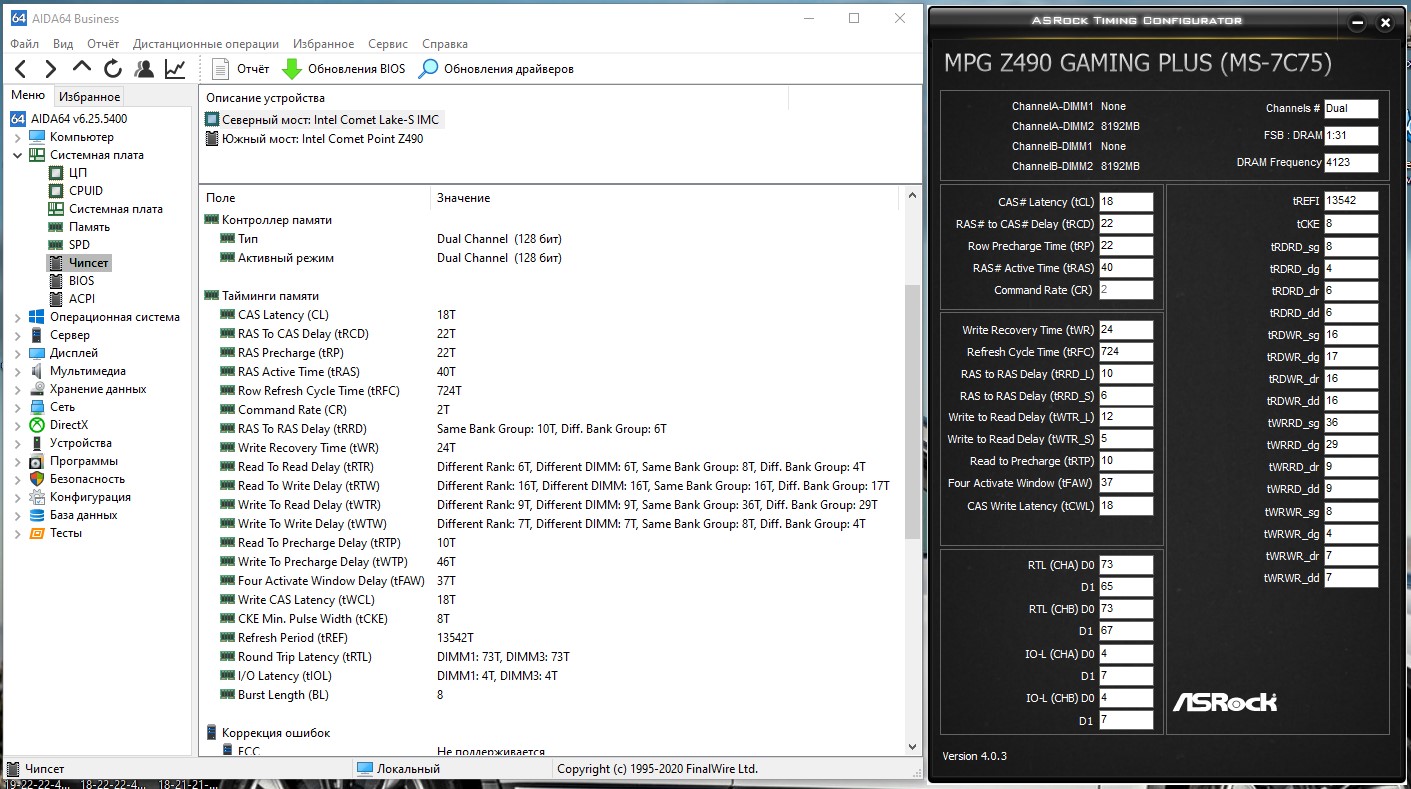
Task: Expand the Программы tree node
Action: click(17, 461)
